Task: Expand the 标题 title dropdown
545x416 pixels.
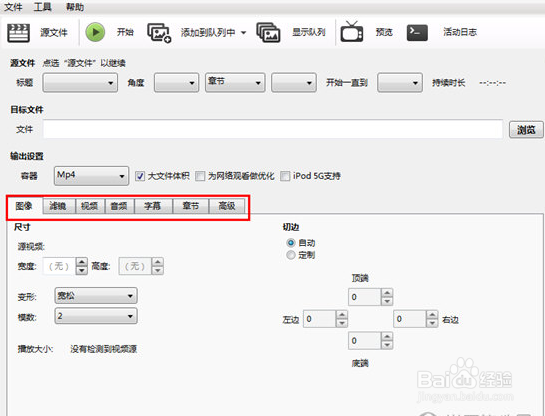Action: click(x=80, y=82)
